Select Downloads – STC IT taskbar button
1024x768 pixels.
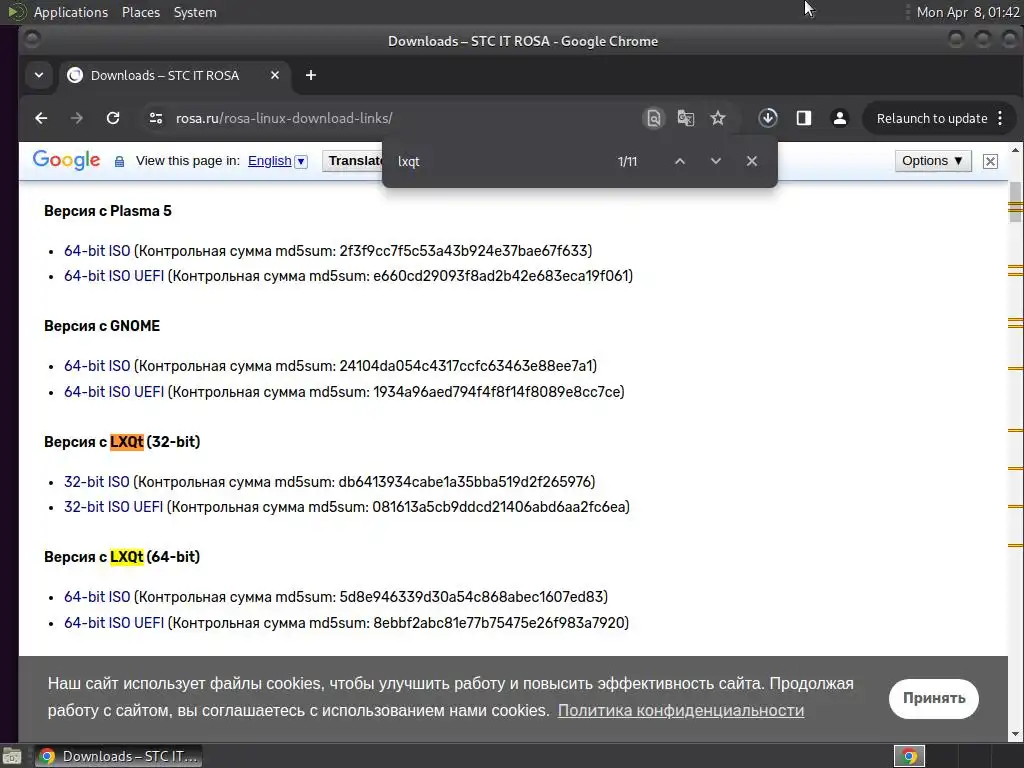pos(118,756)
